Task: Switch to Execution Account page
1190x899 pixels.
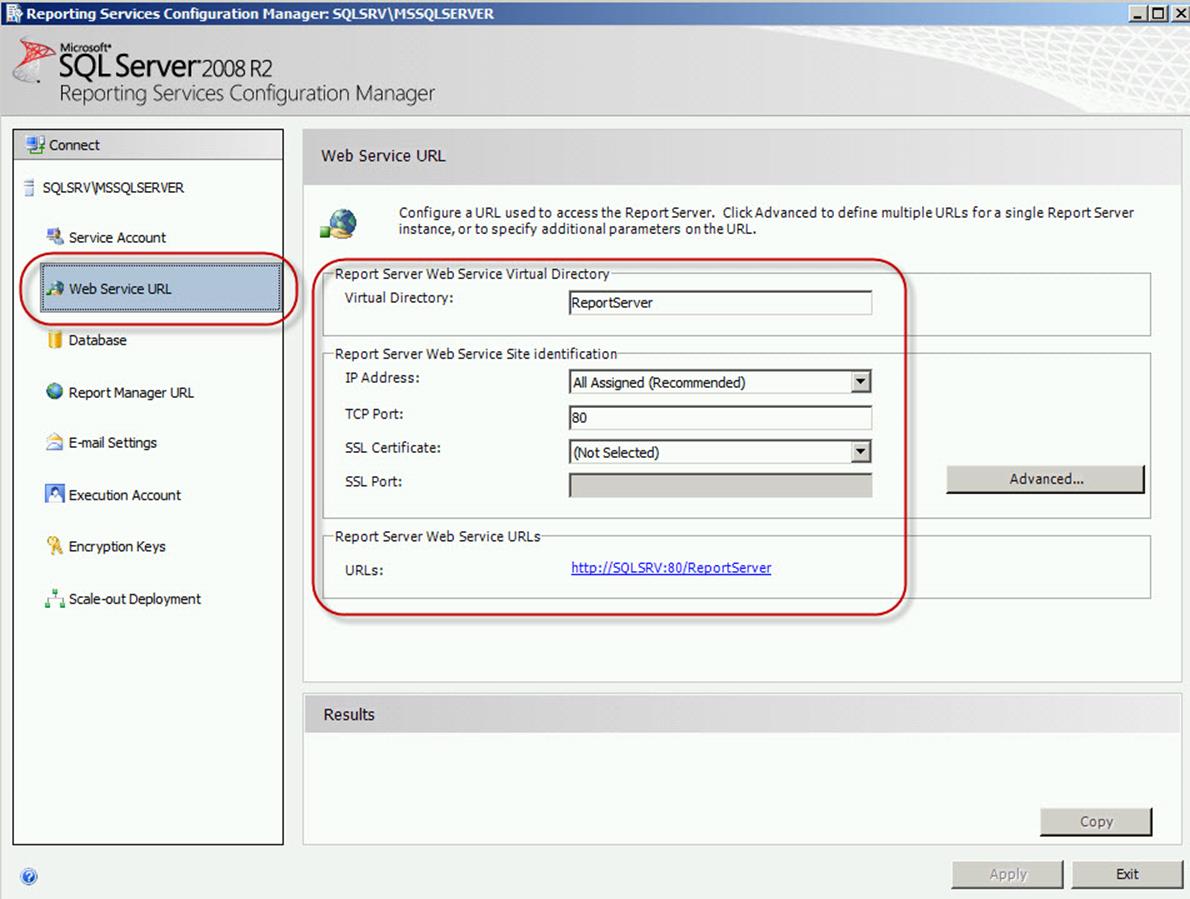Action: [x=124, y=495]
